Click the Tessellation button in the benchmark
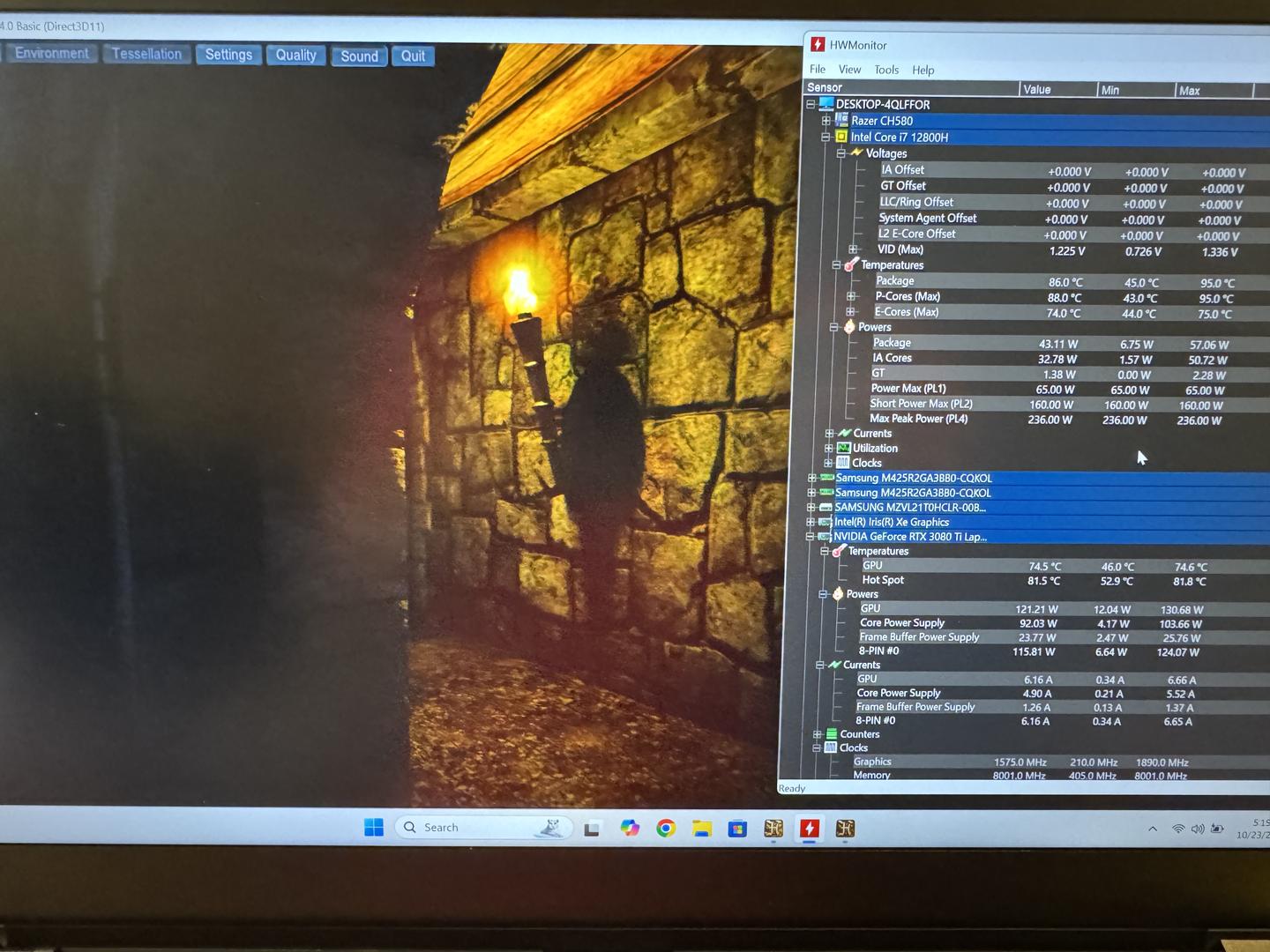 tap(146, 54)
